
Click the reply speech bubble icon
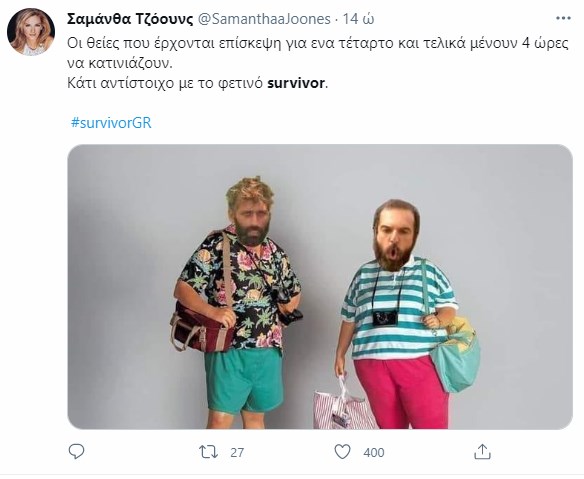(x=76, y=452)
